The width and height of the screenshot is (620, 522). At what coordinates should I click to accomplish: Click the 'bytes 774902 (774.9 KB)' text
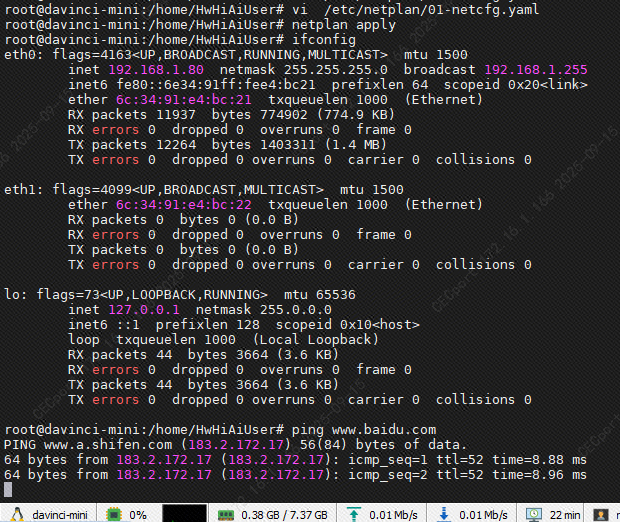(x=303, y=115)
